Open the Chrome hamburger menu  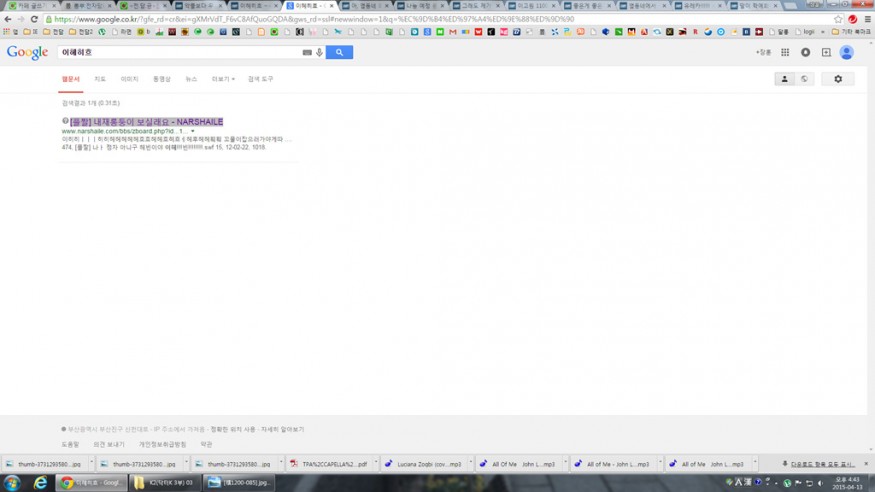tap(866, 19)
